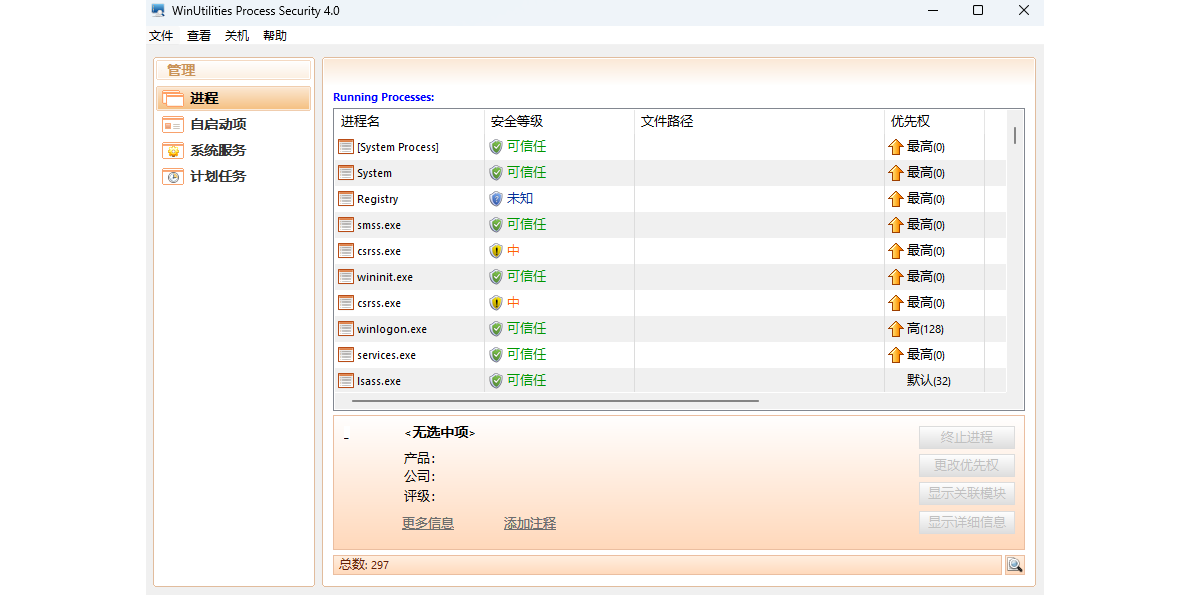Open the 查看 menu
The height and width of the screenshot is (595, 1190).
tap(198, 35)
